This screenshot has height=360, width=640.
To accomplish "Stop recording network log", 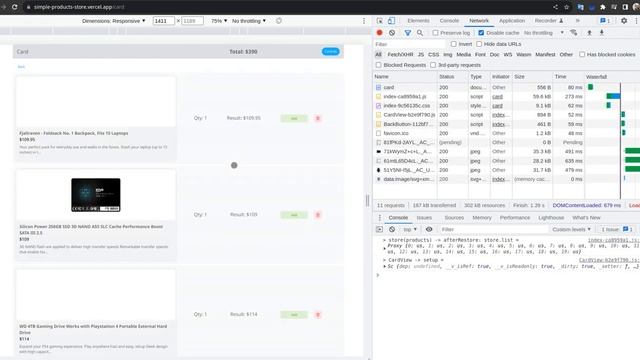I will coord(380,33).
